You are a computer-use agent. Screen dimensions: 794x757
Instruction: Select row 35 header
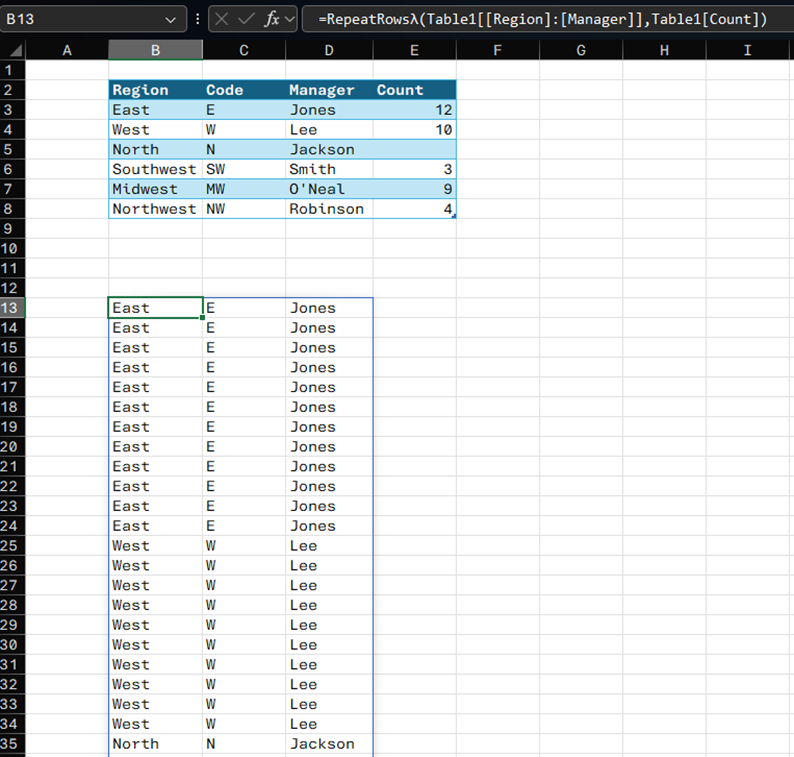tap(12, 743)
